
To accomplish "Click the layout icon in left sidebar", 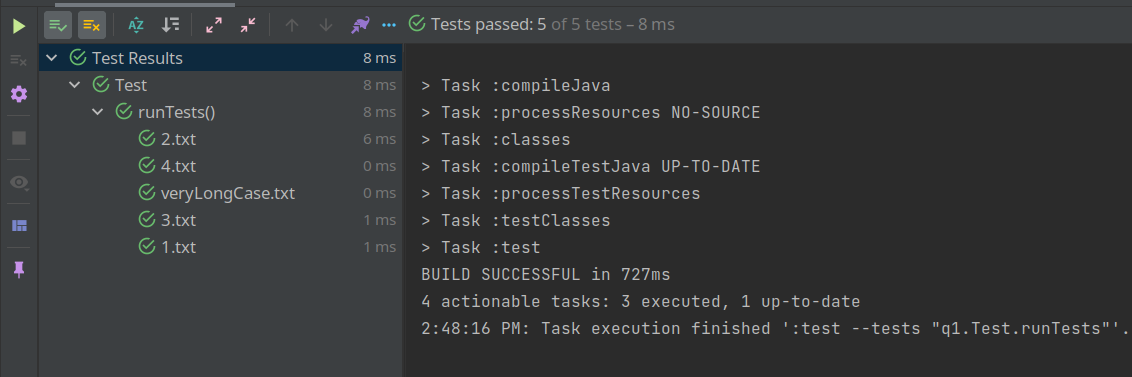I will (x=19, y=226).
